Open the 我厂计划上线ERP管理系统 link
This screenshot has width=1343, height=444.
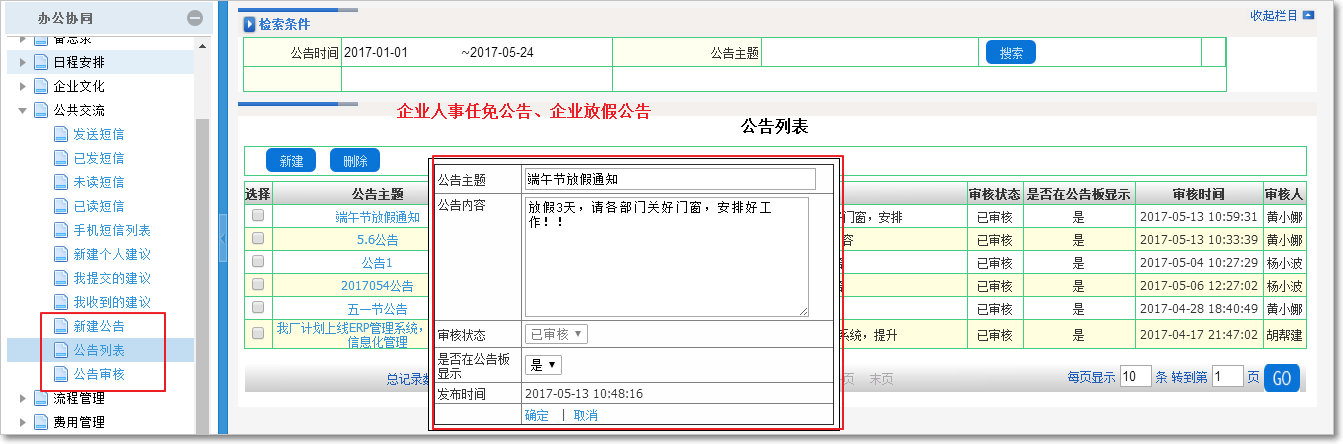coord(350,334)
